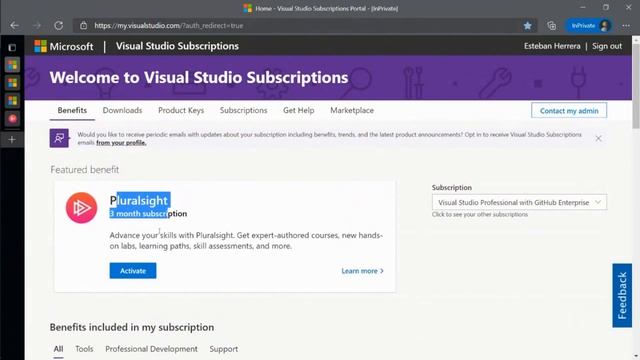This screenshot has width=640, height=360.
Task: Click the '3 month subscription' text
Action: (148, 214)
